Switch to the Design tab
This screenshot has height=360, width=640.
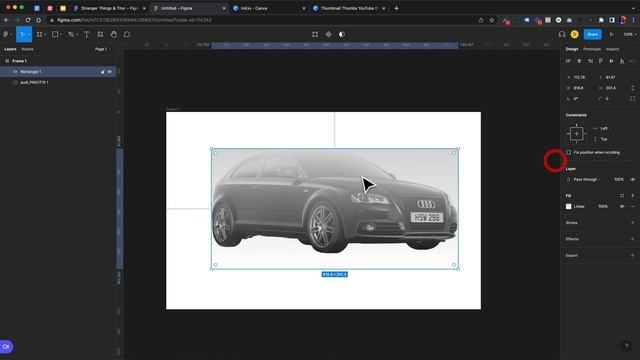572,49
